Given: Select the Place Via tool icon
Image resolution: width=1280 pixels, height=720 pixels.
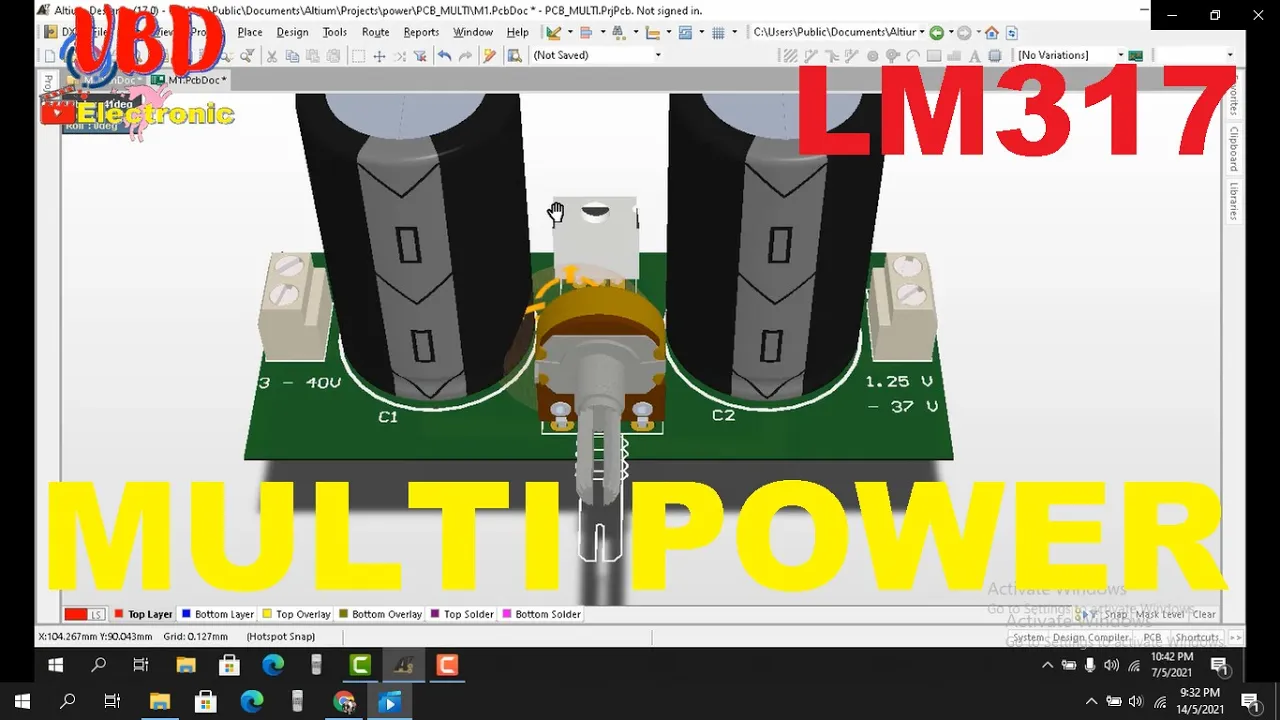Looking at the screenshot, I should pyautogui.click(x=892, y=56).
